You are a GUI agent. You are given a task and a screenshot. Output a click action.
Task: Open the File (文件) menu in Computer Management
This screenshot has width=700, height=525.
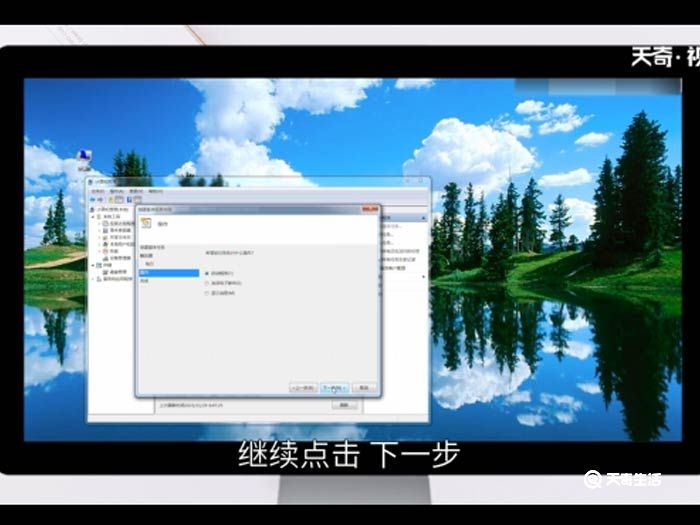[x=98, y=191]
